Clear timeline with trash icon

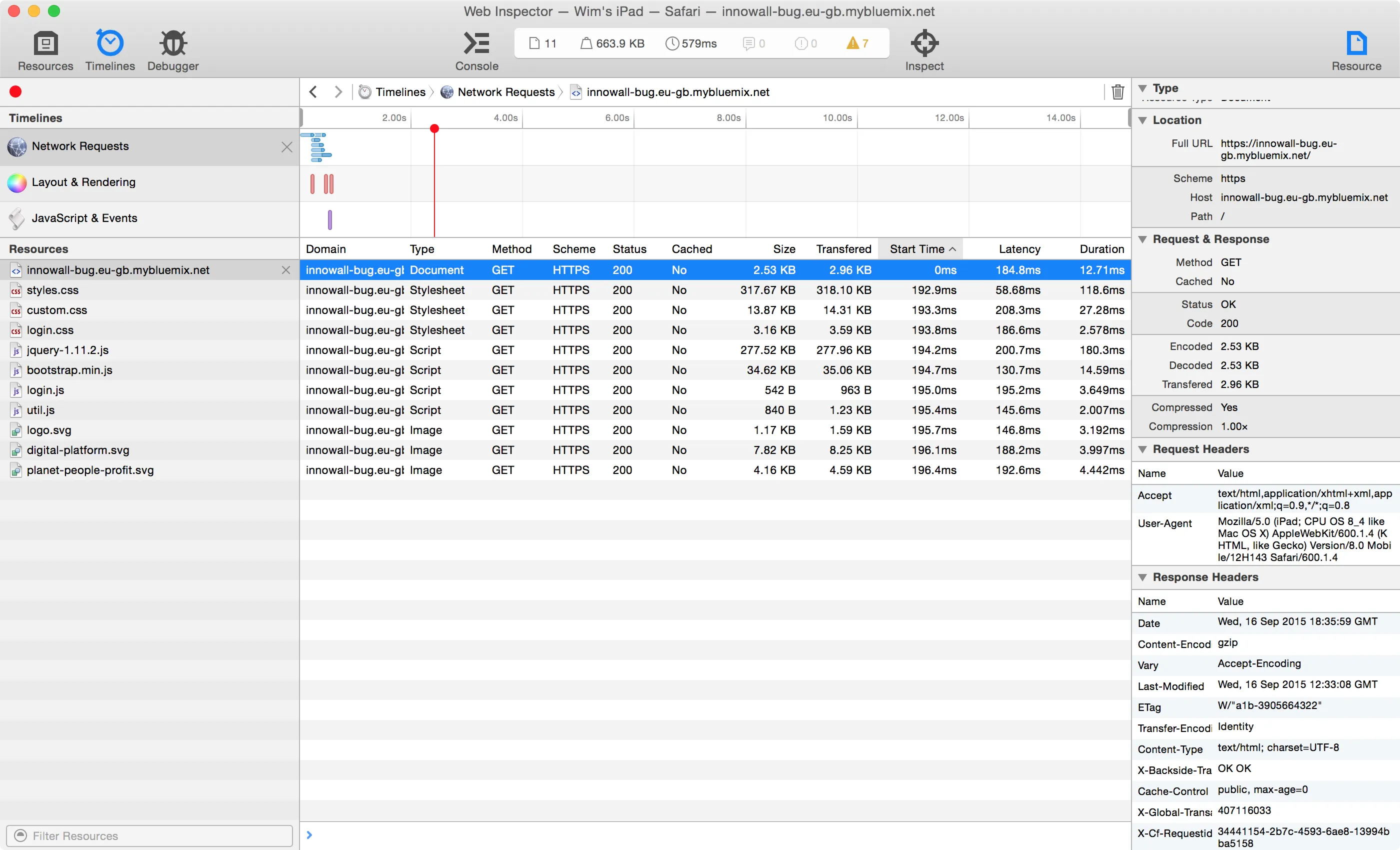1117,92
